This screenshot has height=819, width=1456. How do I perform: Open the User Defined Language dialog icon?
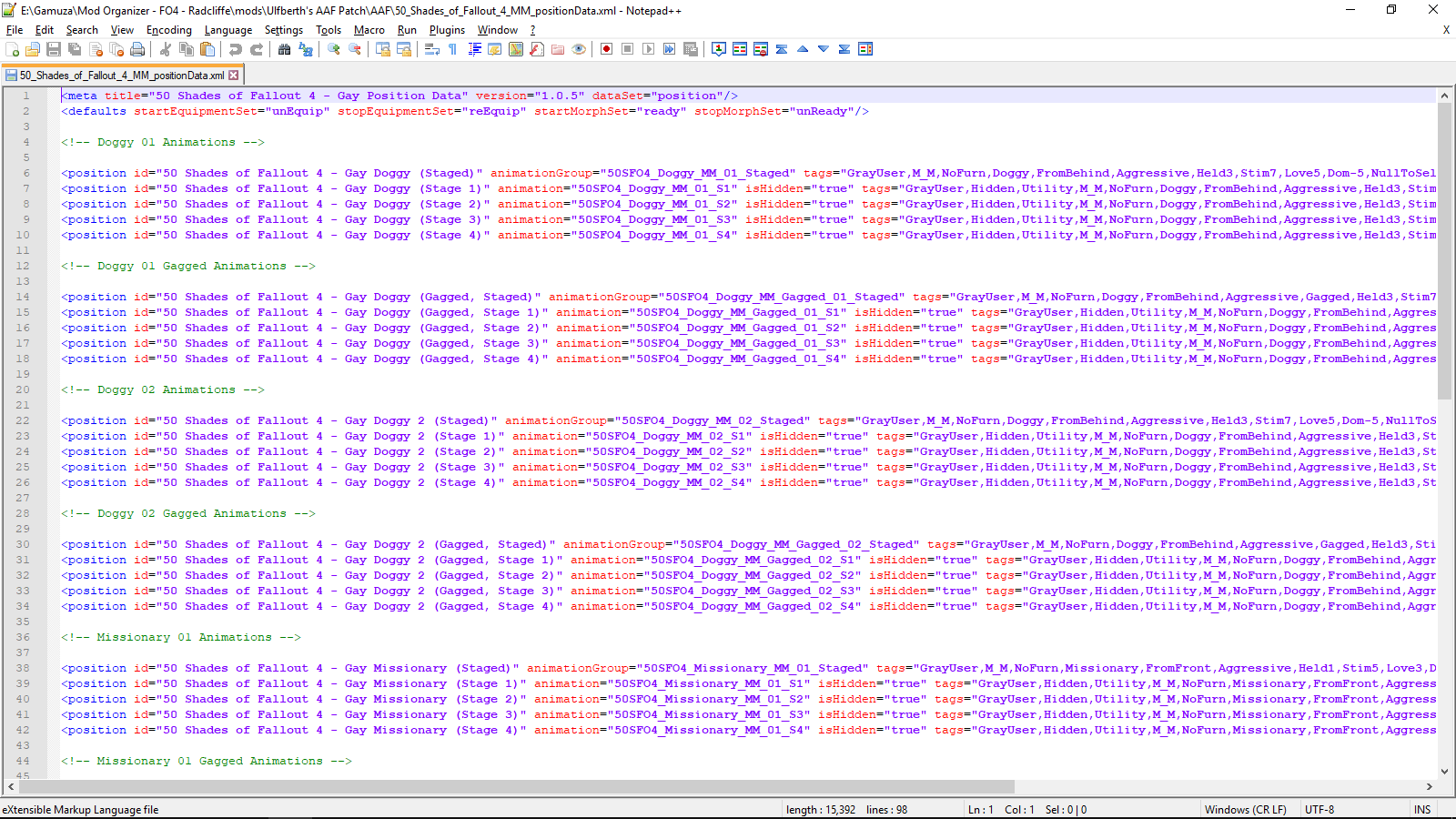point(495,49)
